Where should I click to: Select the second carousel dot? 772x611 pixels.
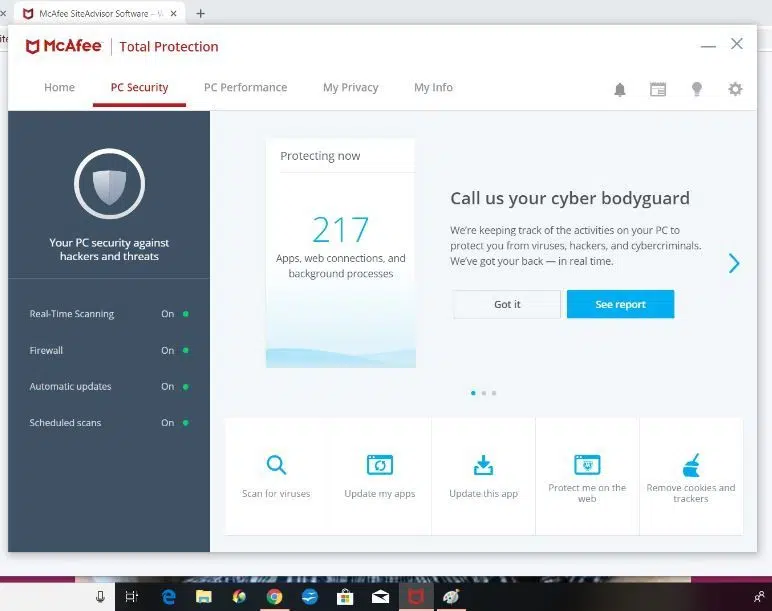click(x=483, y=393)
